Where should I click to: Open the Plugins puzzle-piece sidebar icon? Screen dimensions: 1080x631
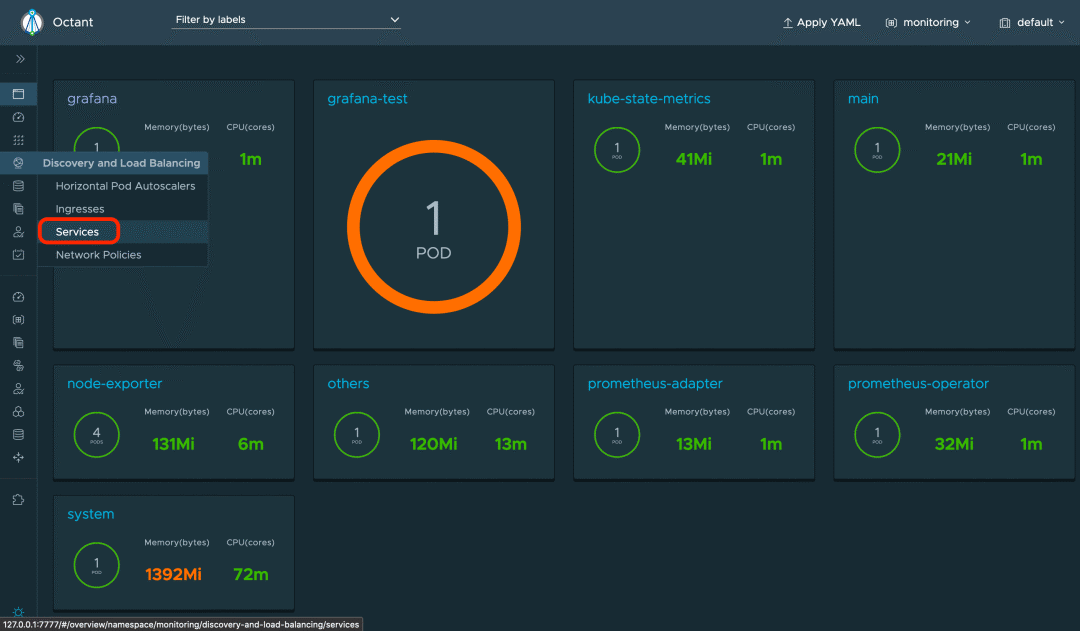[19, 499]
